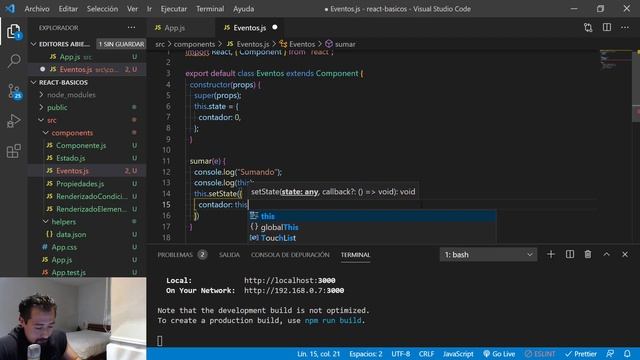Click the Eventos class breadcrumb

pos(297,44)
